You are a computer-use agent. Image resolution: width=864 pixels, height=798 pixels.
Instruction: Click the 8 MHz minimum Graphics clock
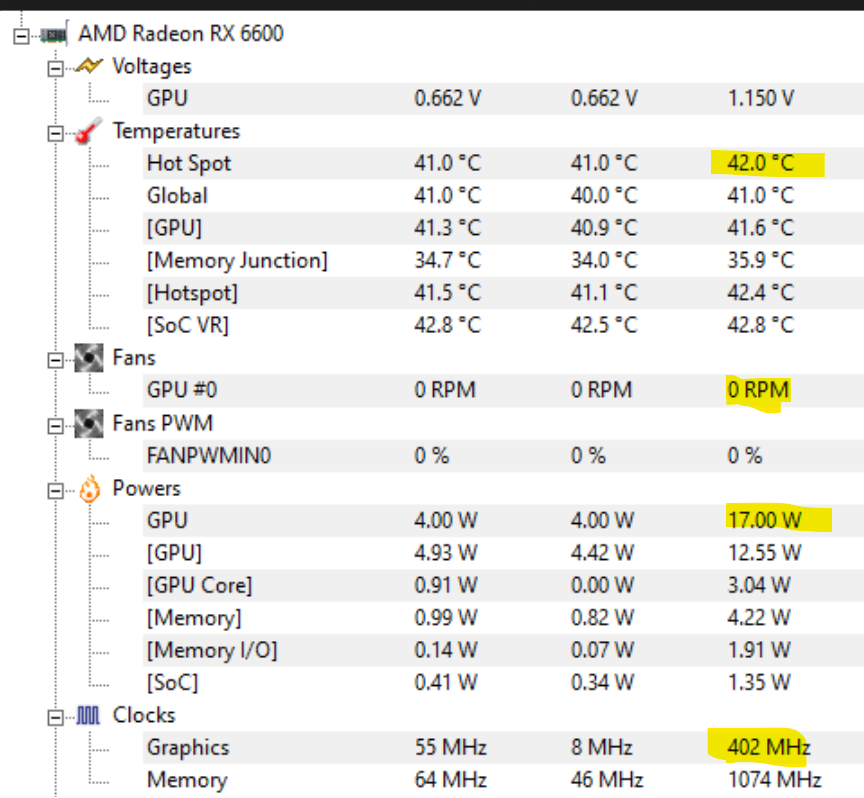(x=602, y=747)
